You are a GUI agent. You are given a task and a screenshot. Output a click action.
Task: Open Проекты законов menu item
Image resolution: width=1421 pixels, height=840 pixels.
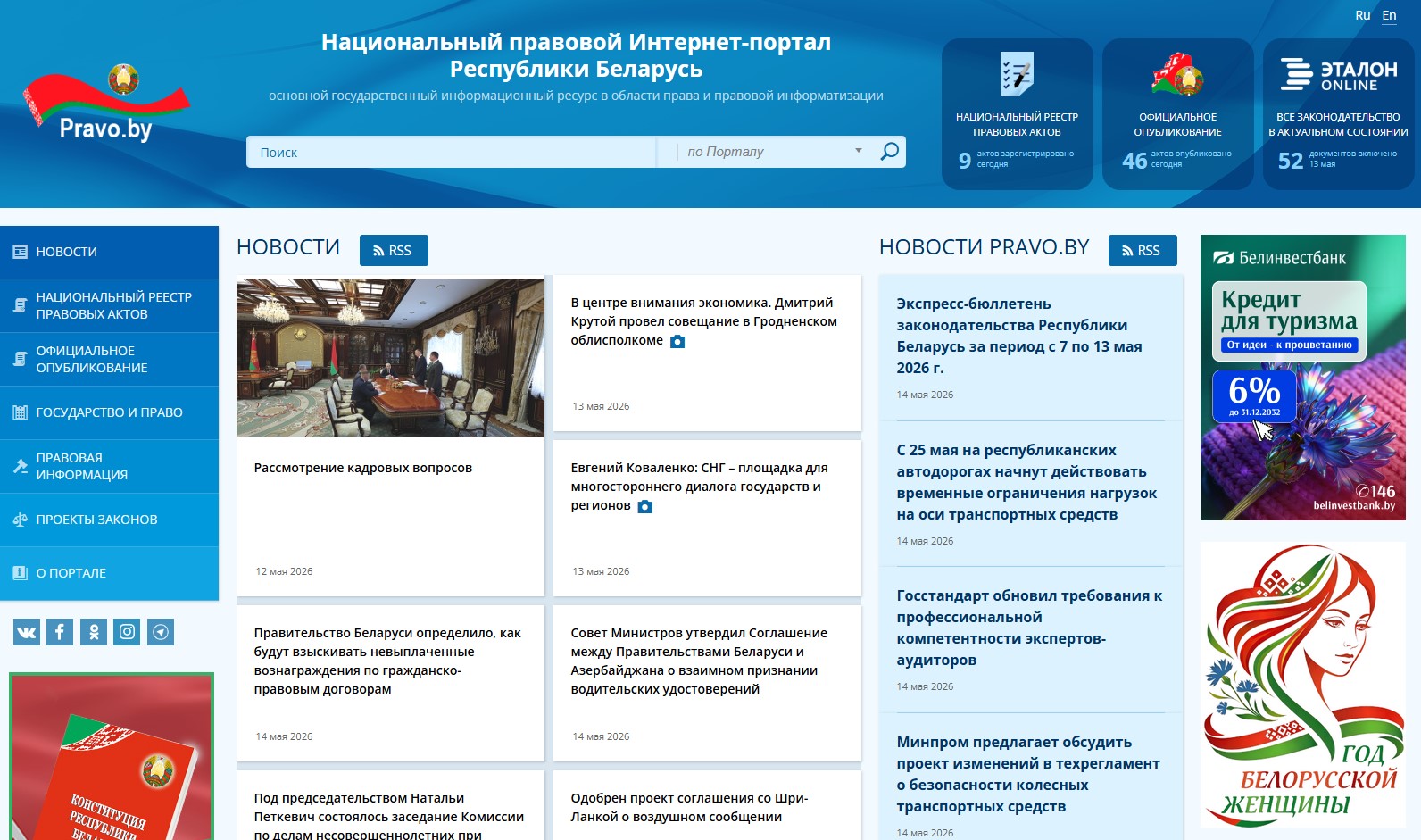tap(109, 520)
